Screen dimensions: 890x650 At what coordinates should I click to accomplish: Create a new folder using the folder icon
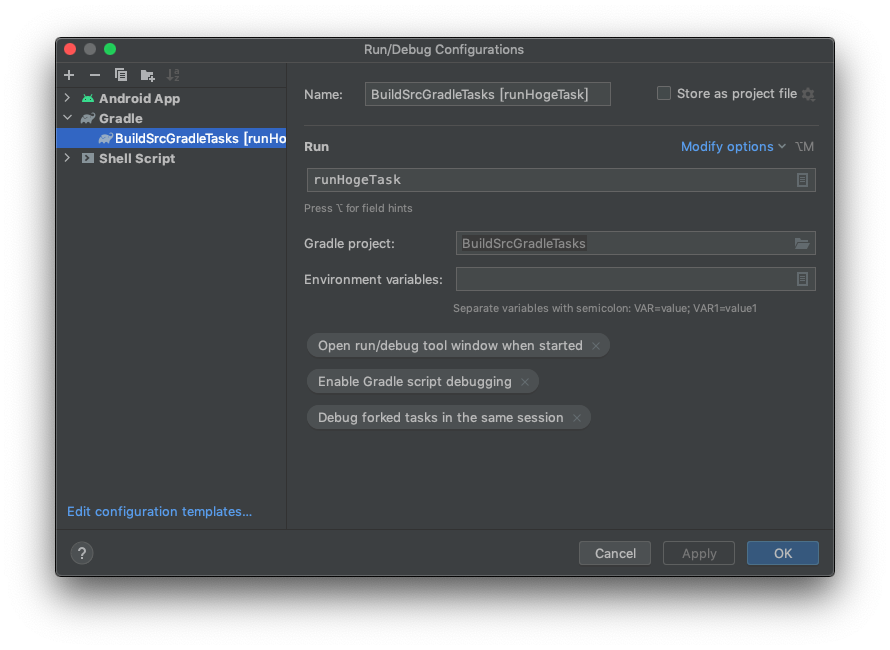pos(147,75)
